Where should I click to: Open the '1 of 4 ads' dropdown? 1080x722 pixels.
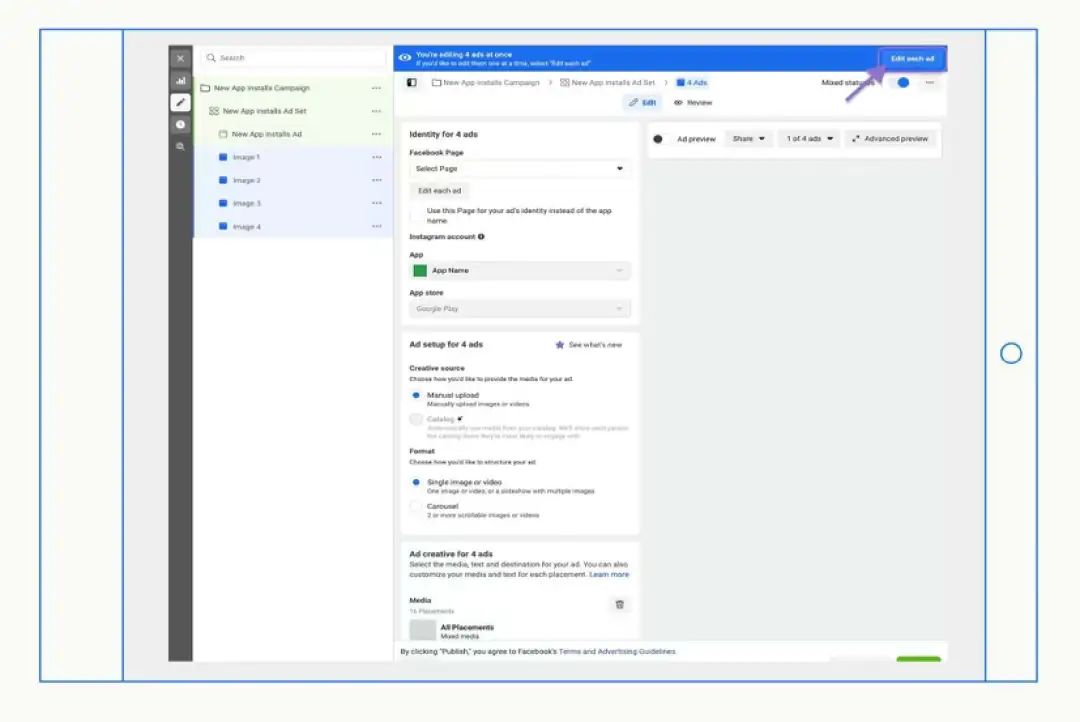tap(809, 139)
